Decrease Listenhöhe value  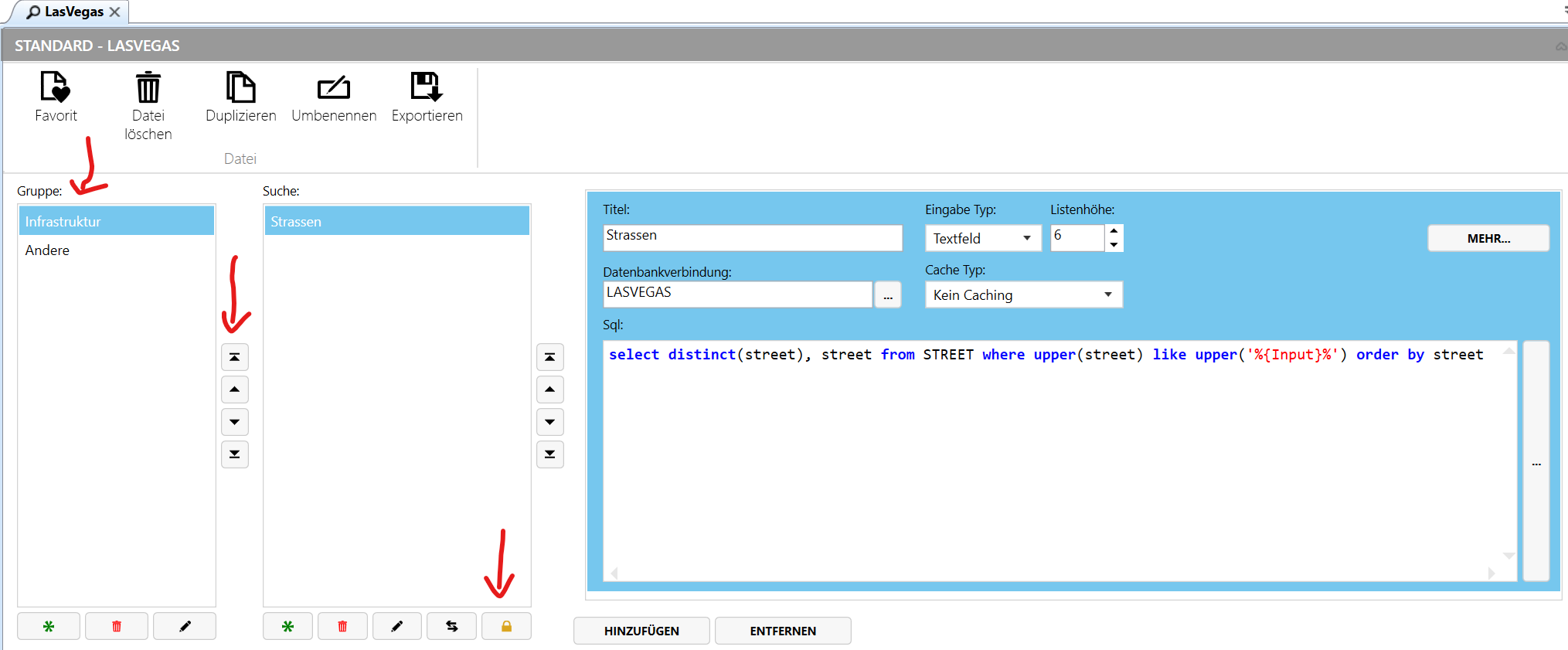(x=1114, y=244)
